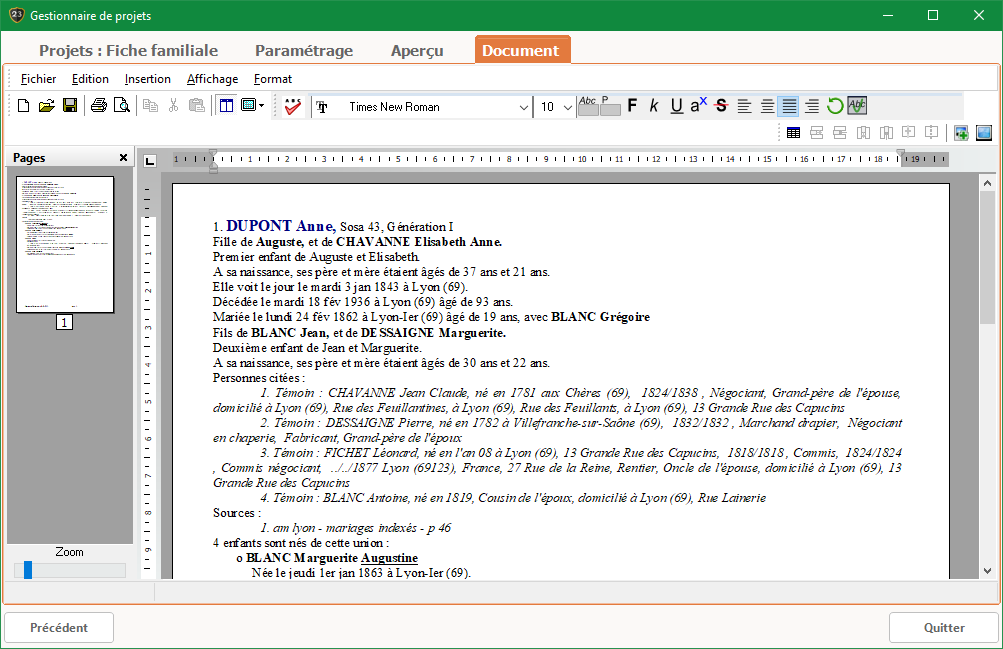Image resolution: width=1003 pixels, height=649 pixels.
Task: Open the Fichier menu
Action: (x=38, y=79)
